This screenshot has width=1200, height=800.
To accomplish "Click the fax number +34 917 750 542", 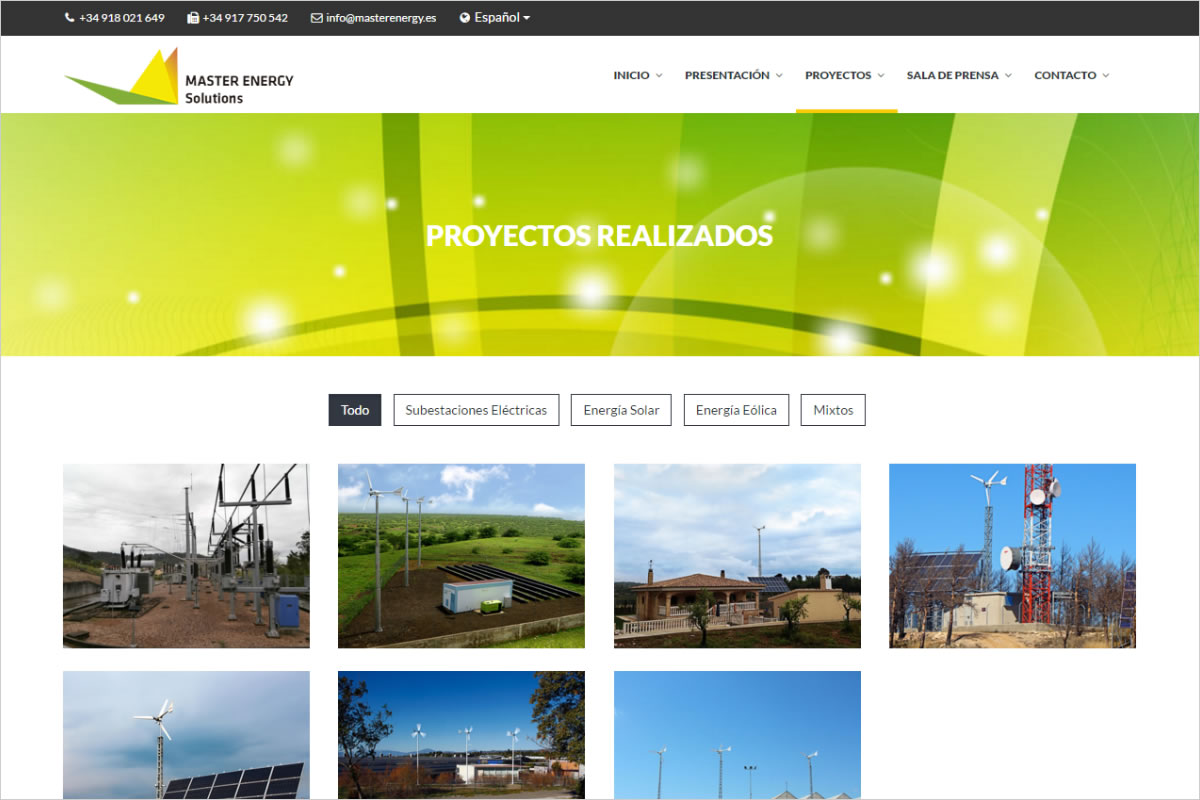I will [x=245, y=18].
